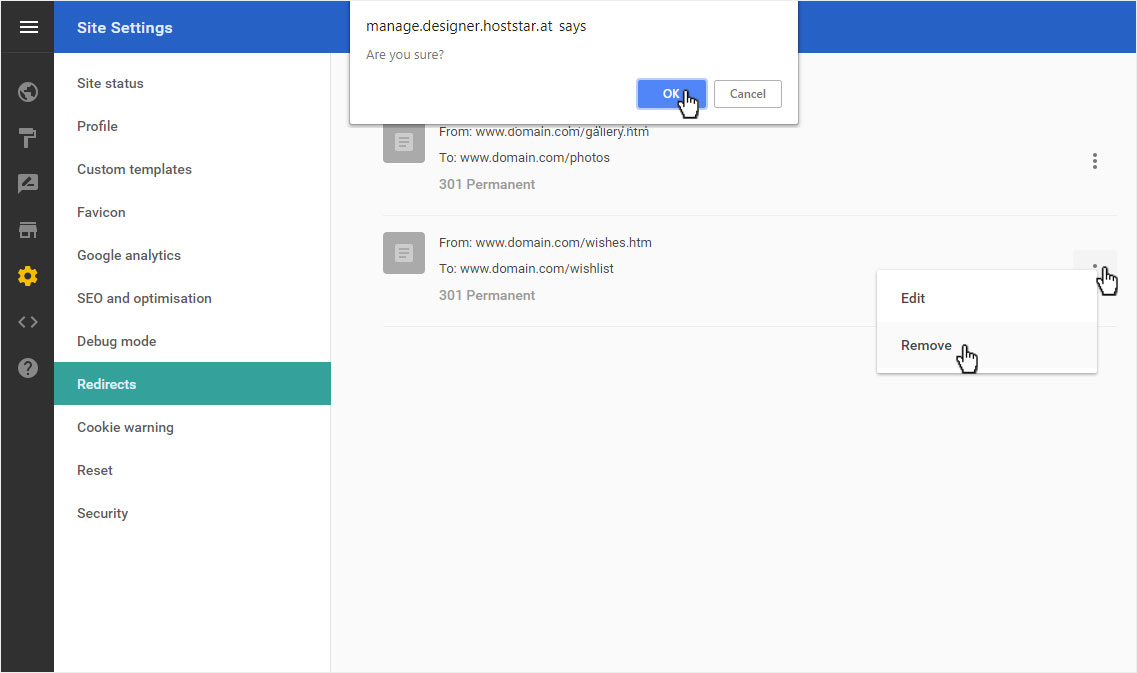The image size is (1137, 673).
Task: Click the gallery.htm redirect page icon
Action: click(x=404, y=142)
